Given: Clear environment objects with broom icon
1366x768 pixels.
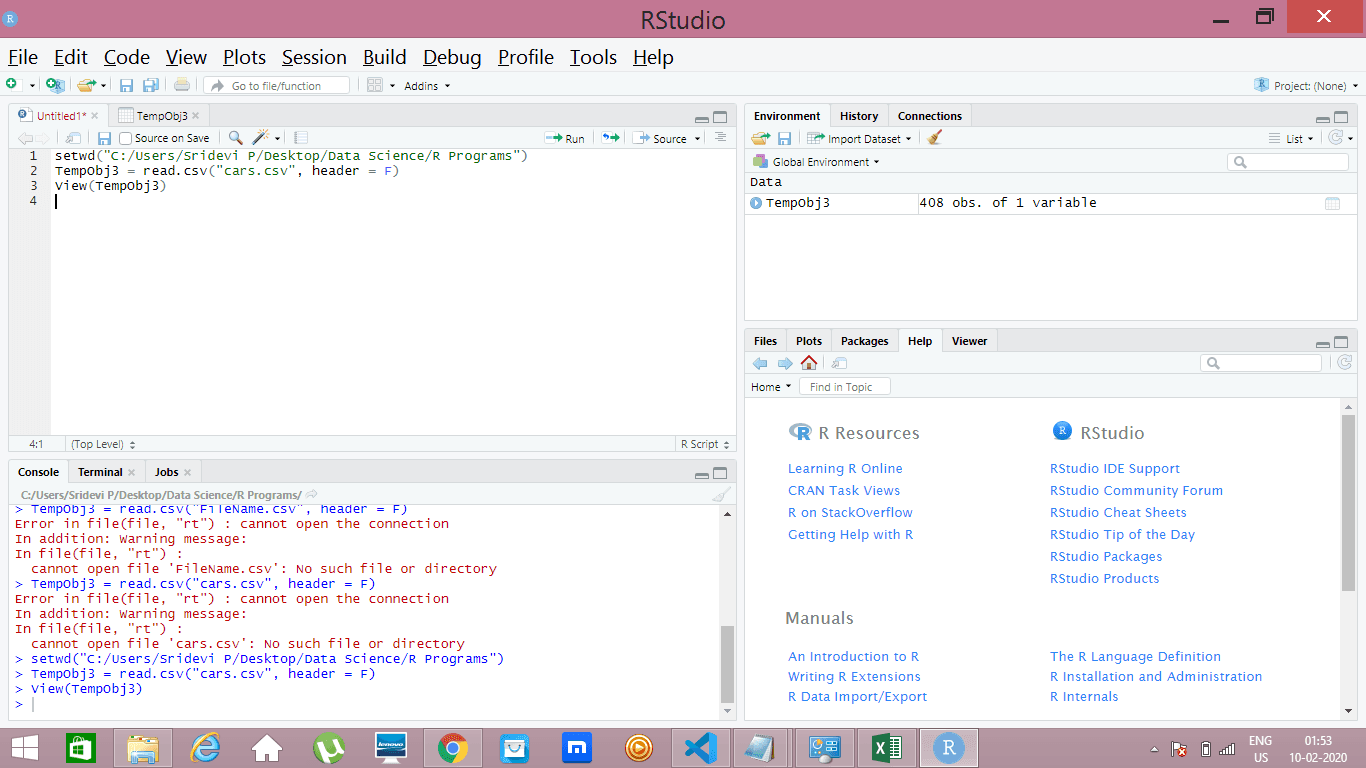Looking at the screenshot, I should (x=934, y=138).
